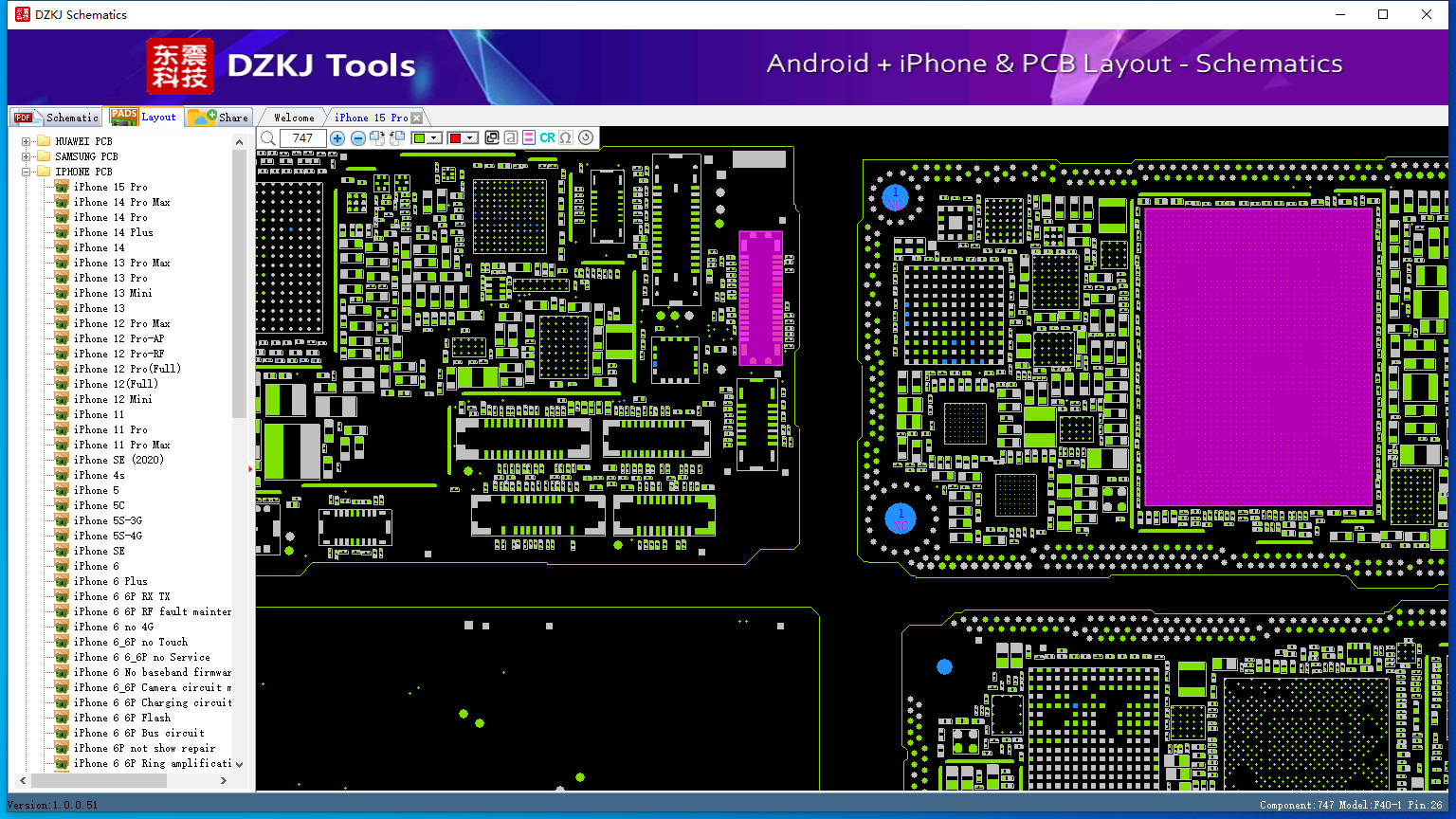Open the iPhone 12 Pro(Full) entry

coord(127,369)
